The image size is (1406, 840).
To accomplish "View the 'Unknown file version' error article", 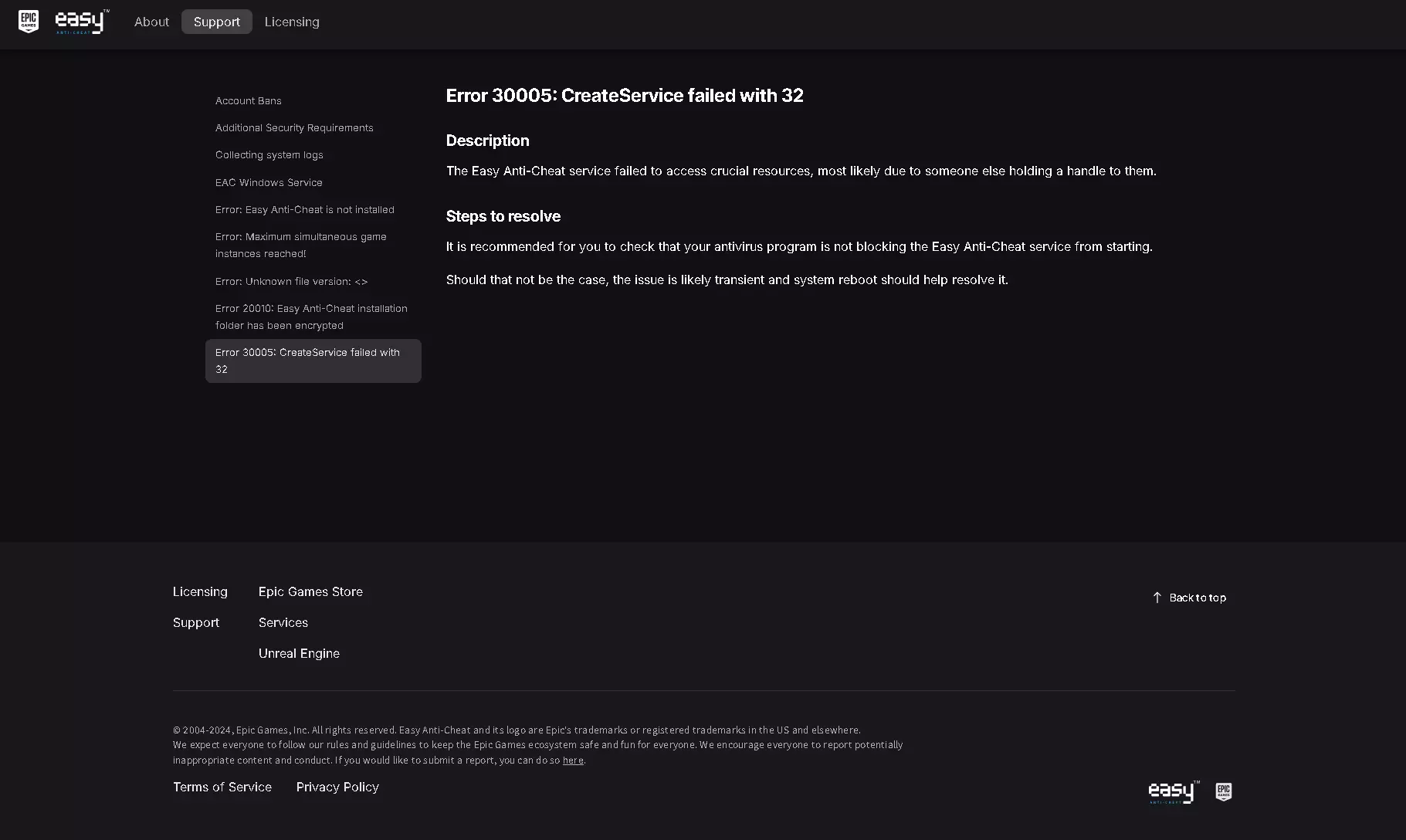I will pyautogui.click(x=292, y=282).
